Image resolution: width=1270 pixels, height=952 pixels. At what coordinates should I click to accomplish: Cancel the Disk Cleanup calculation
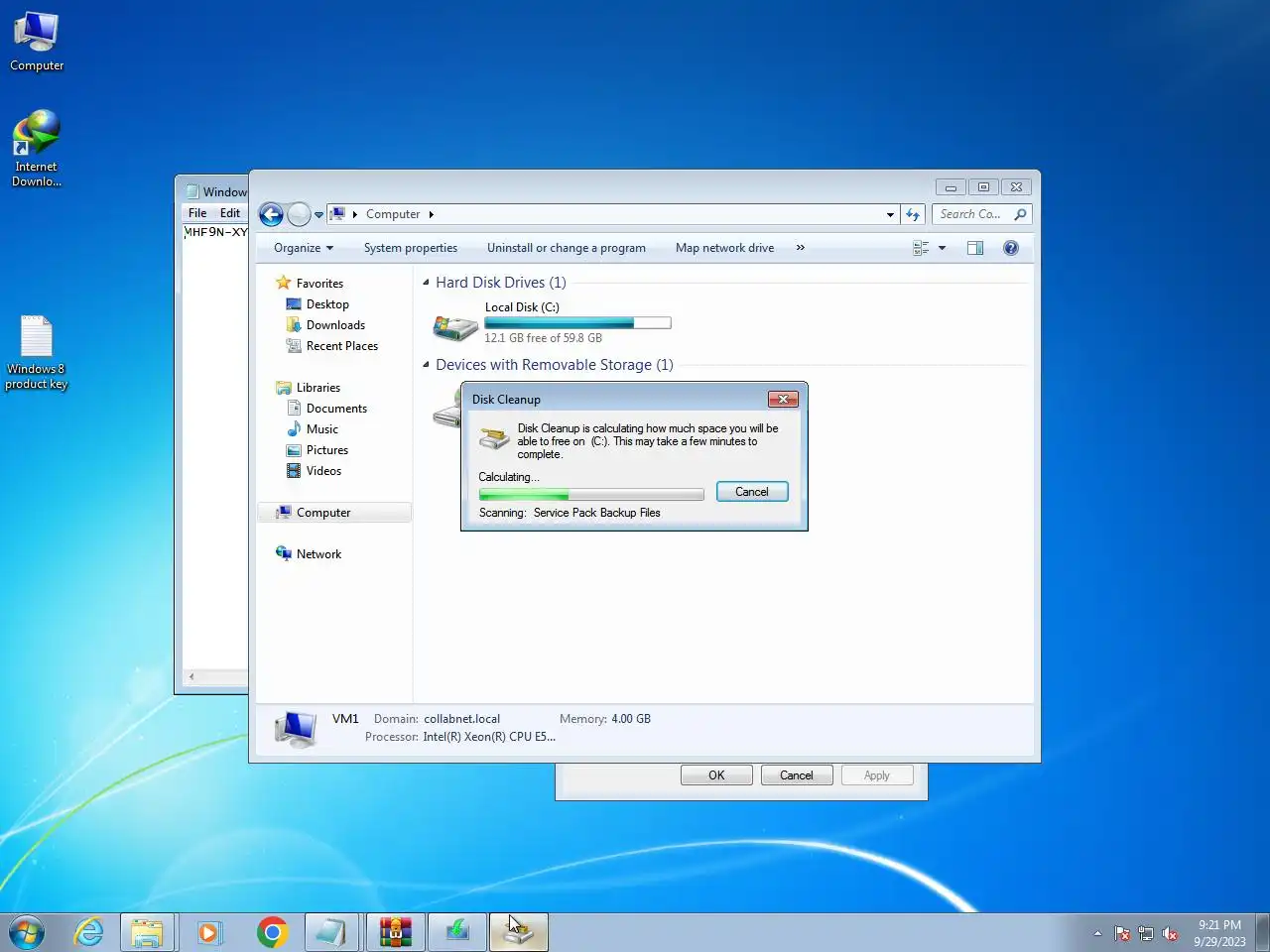click(x=752, y=492)
